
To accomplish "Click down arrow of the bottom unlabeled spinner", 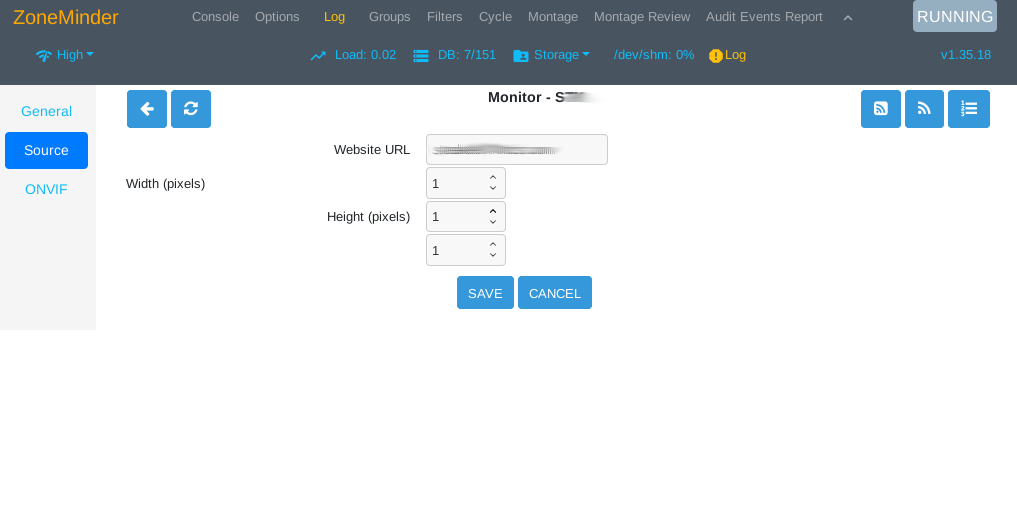I will [x=493, y=255].
